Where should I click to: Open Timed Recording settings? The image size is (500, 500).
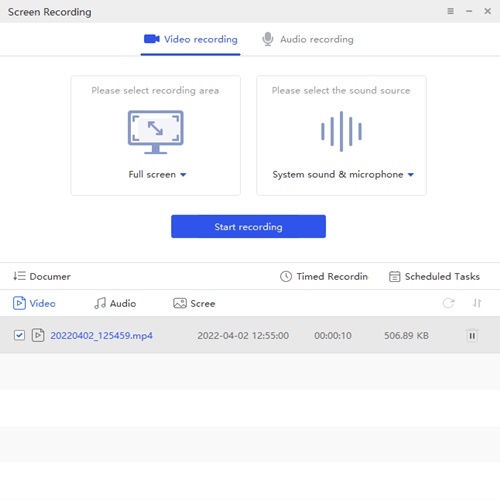coord(324,276)
